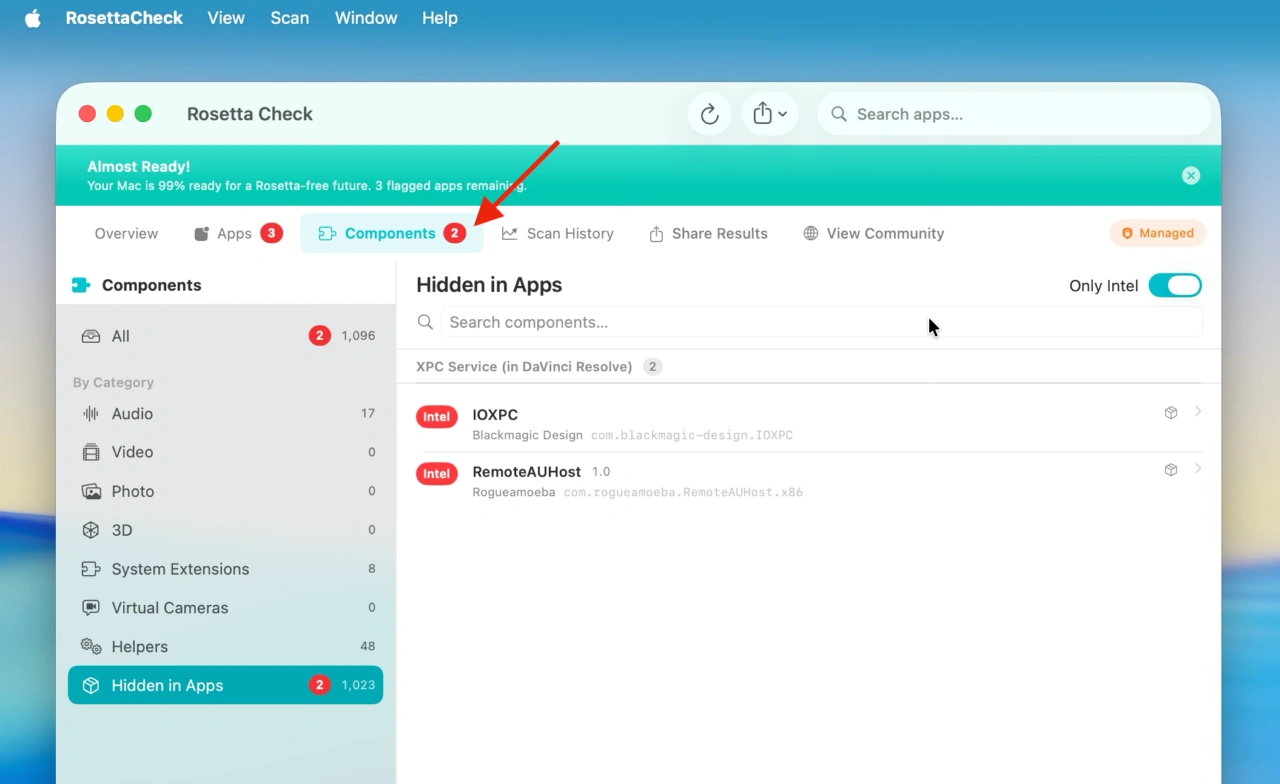Click the View Community globe icon
The height and width of the screenshot is (784, 1280).
[x=811, y=233]
